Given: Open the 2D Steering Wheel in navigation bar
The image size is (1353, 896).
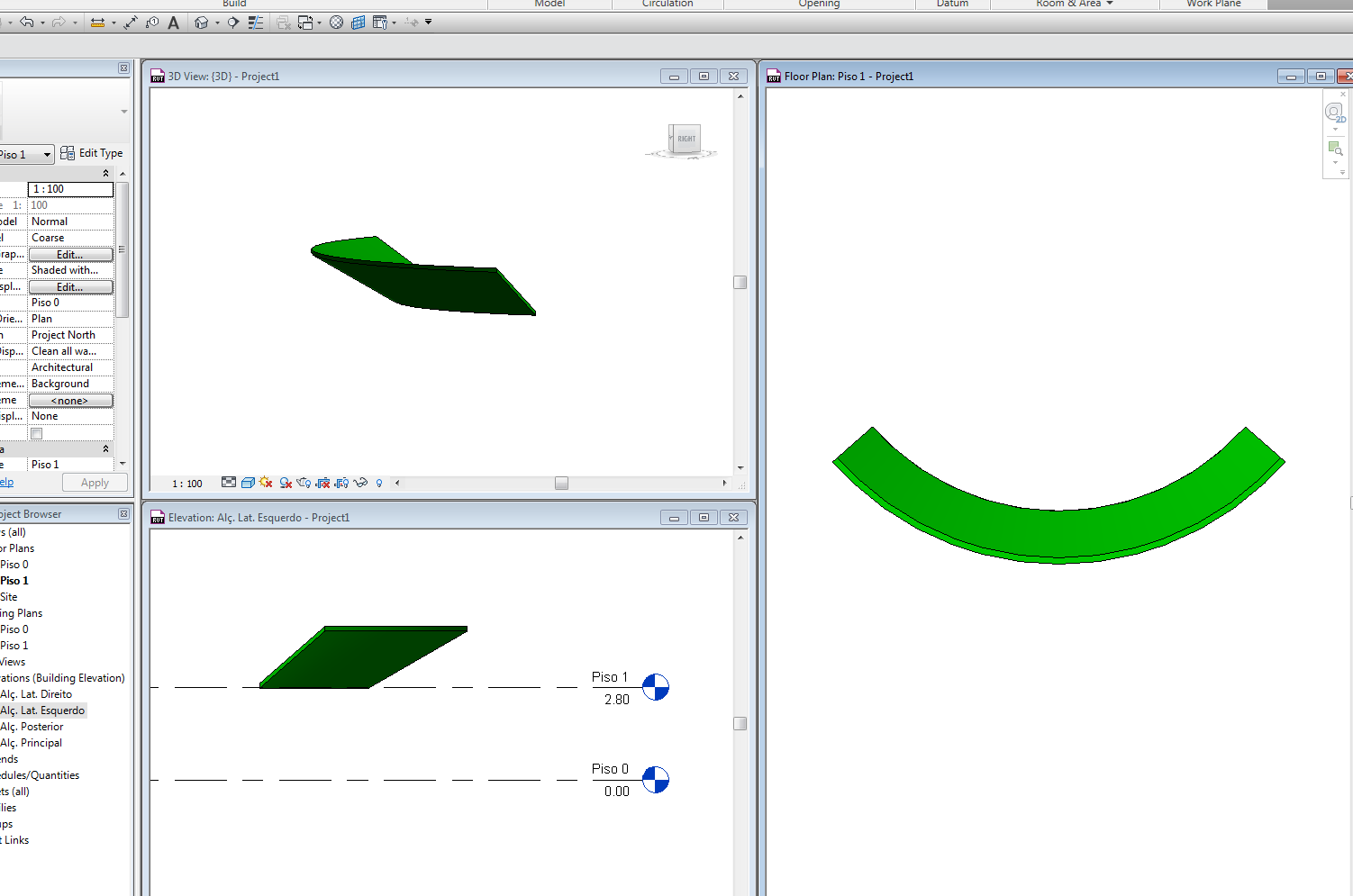Looking at the screenshot, I should (1334, 113).
